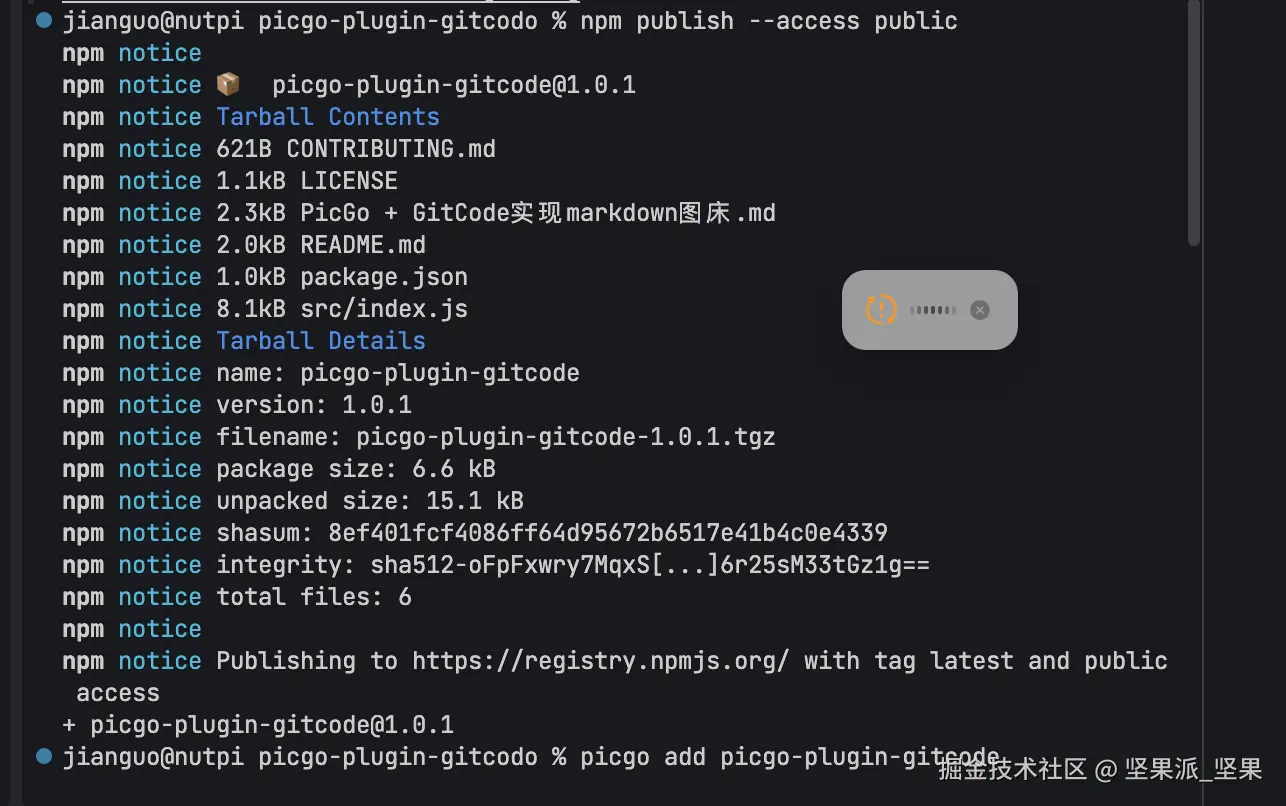Click the sha512 integrity string
Image resolution: width=1286 pixels, height=806 pixels.
tap(650, 565)
